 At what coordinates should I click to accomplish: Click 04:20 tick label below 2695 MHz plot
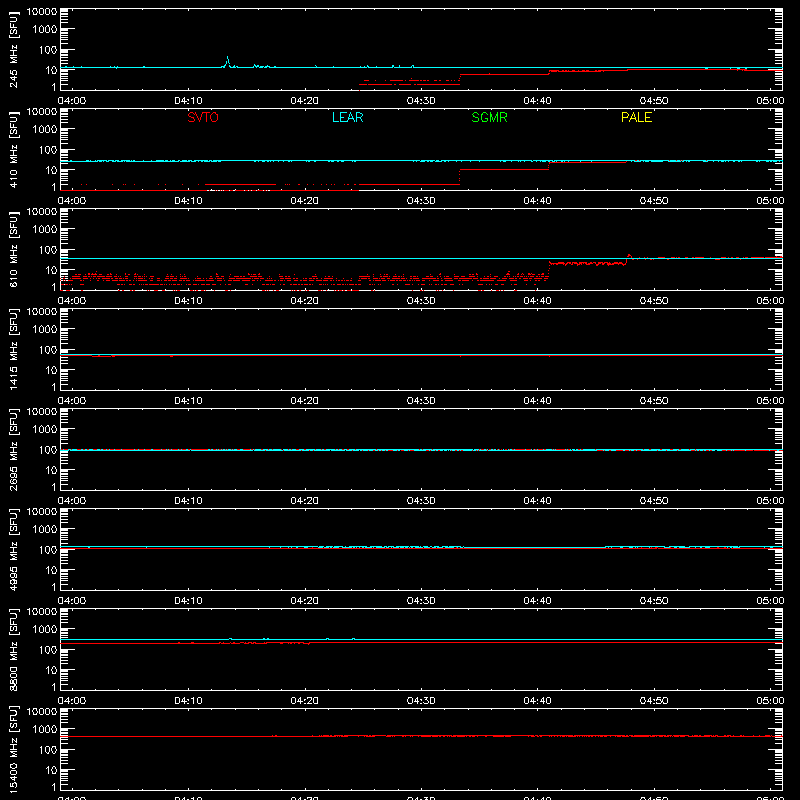(x=305, y=501)
